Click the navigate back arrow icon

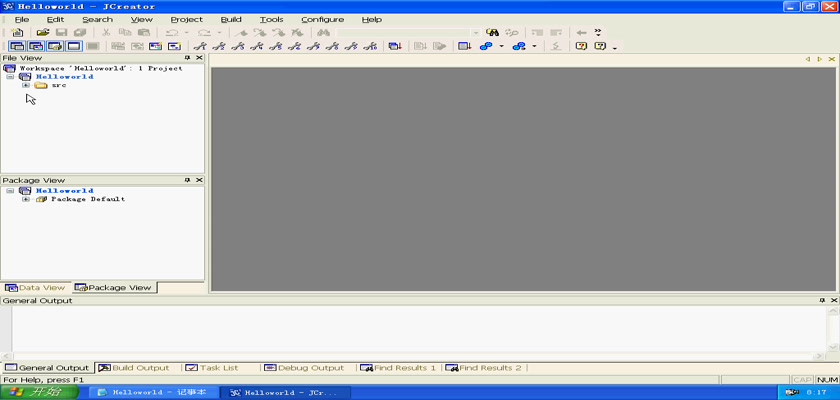[x=581, y=33]
